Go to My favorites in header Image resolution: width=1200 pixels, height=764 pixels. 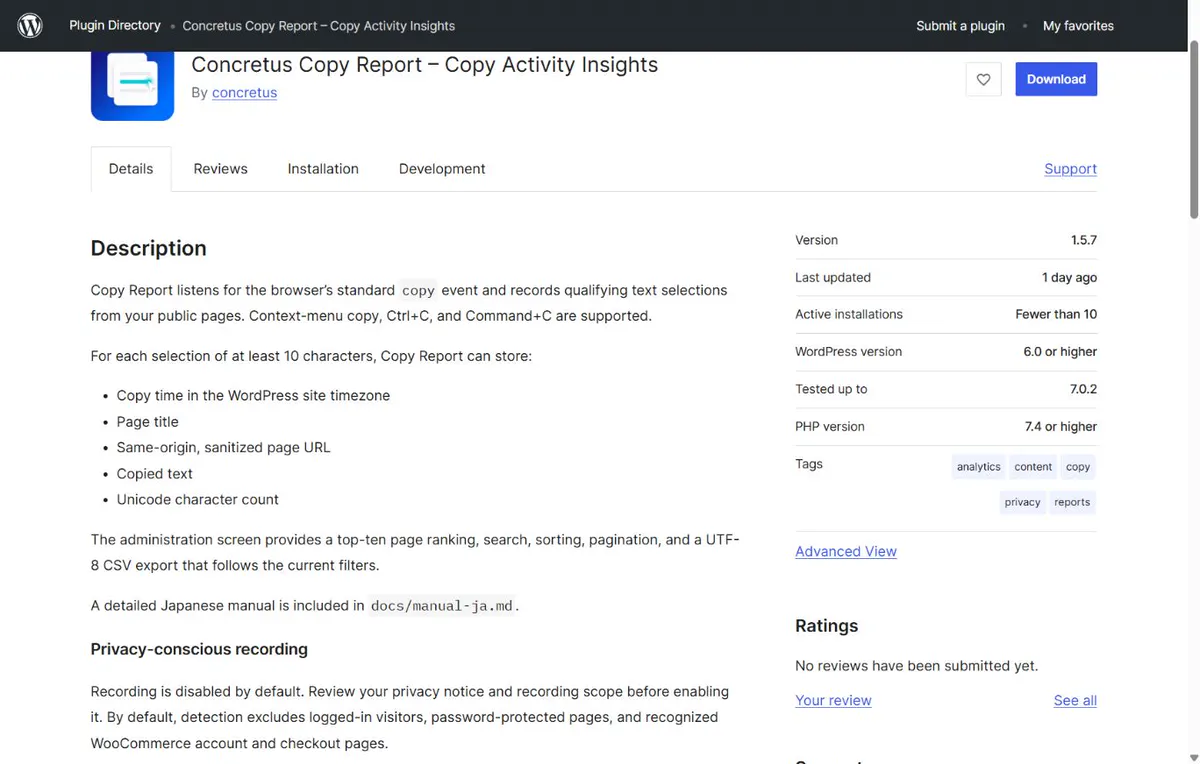click(x=1078, y=26)
